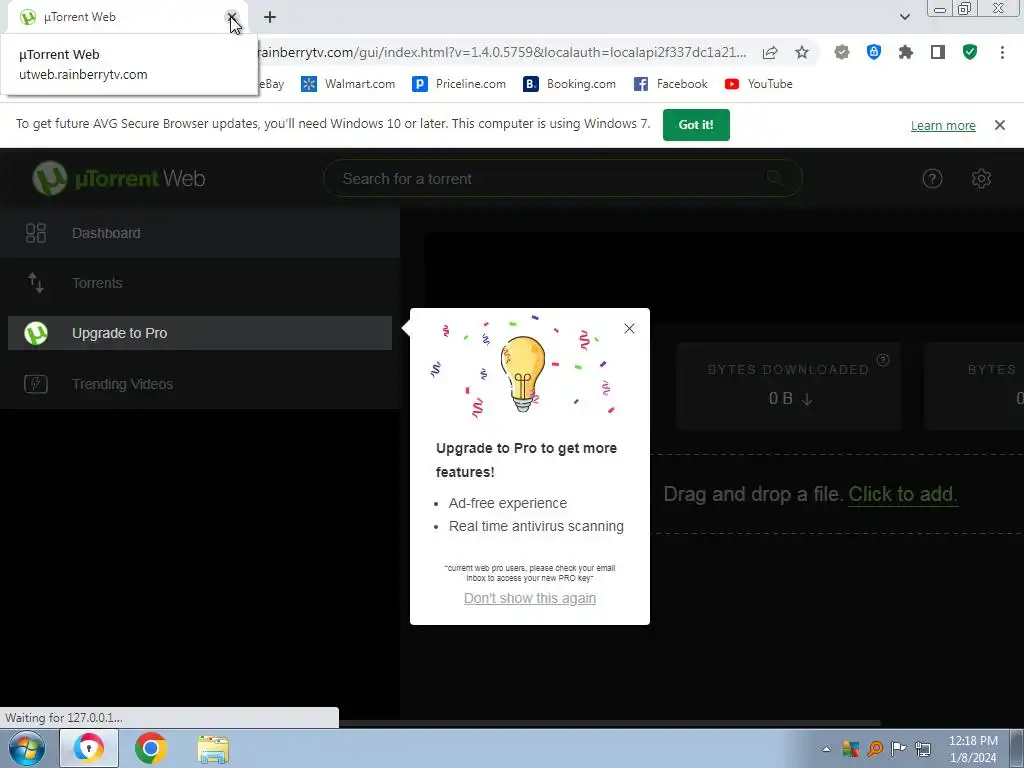
Task: Open the settings gear icon
Action: coord(981,178)
